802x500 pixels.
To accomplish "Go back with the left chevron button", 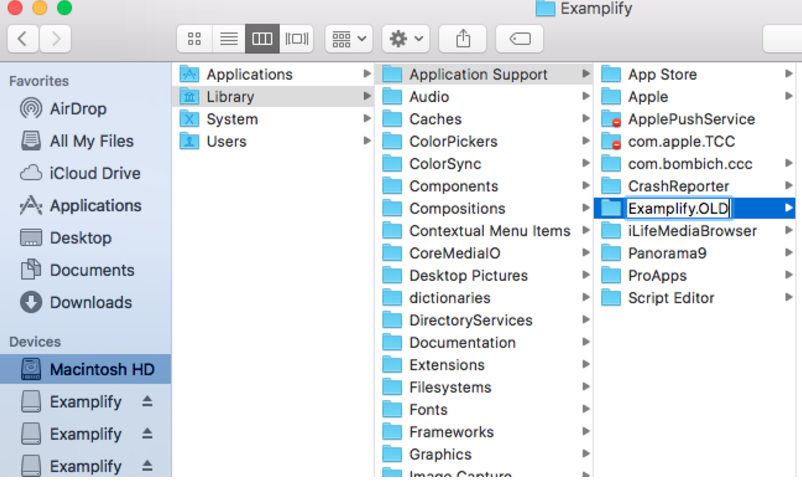I will tap(23, 39).
